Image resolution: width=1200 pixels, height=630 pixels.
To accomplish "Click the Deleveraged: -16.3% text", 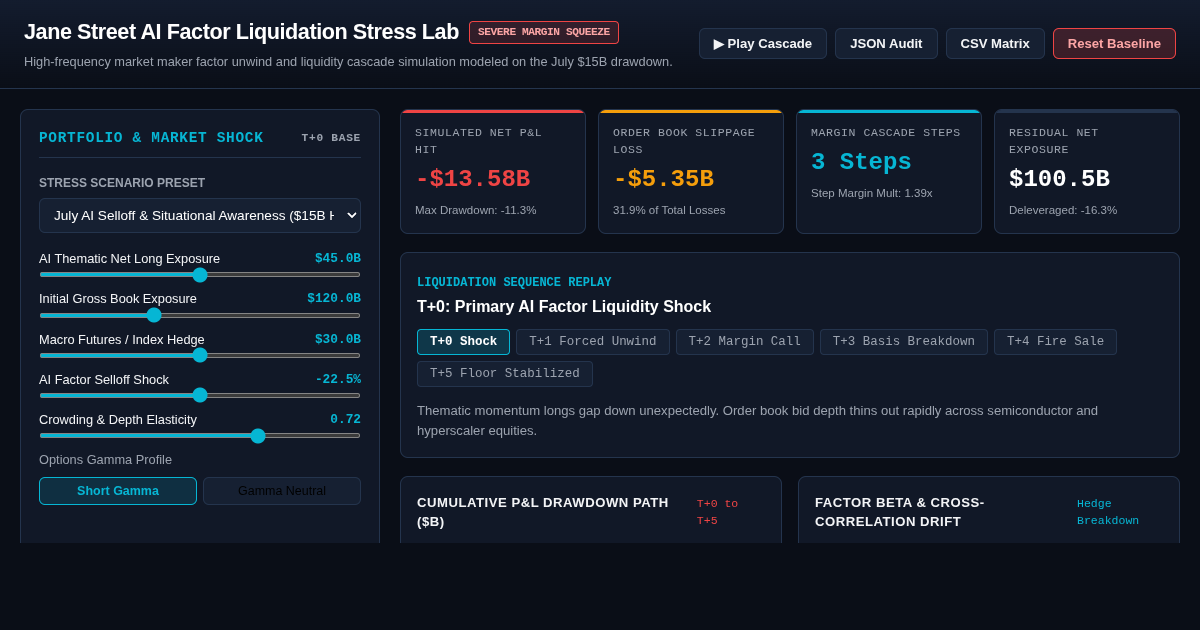I will [1063, 210].
